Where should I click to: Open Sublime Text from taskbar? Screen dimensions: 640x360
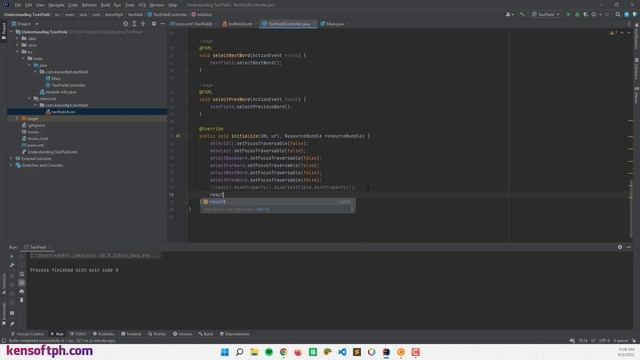click(x=357, y=352)
